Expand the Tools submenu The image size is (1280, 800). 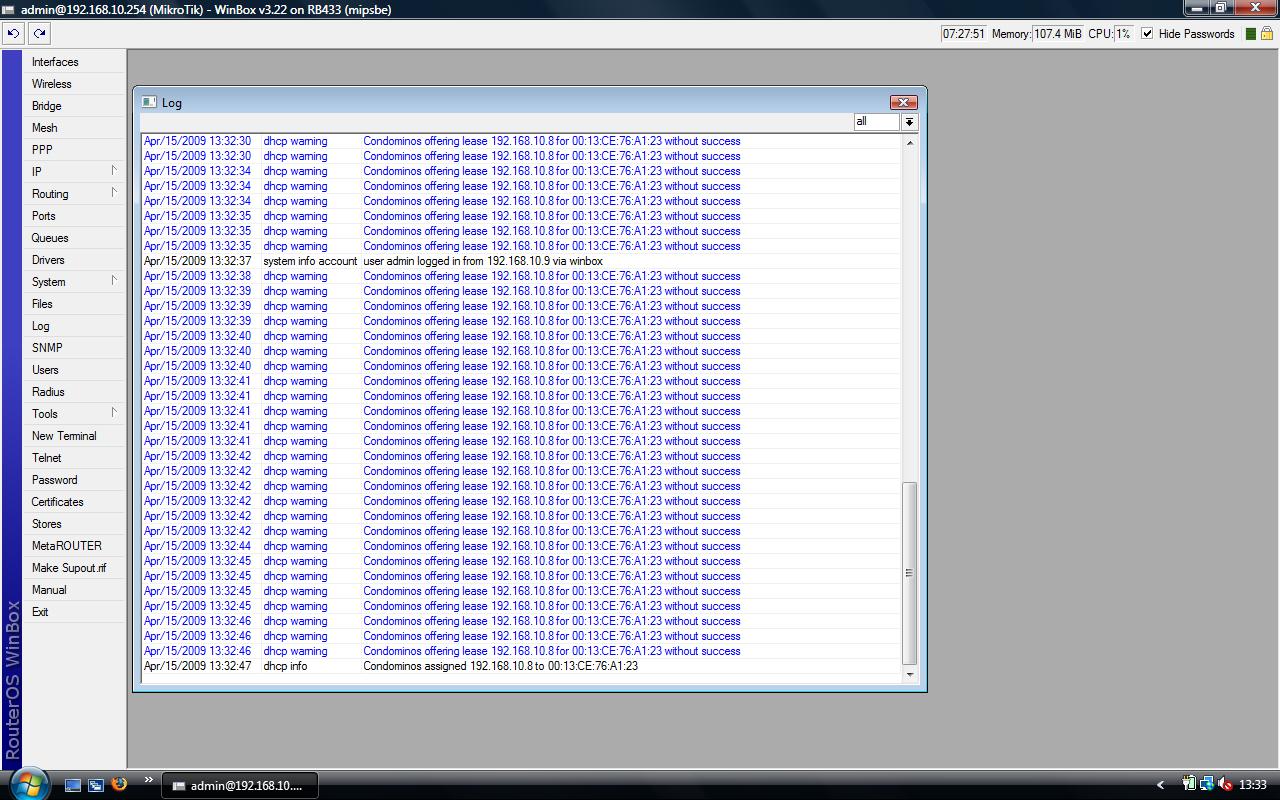(x=114, y=413)
